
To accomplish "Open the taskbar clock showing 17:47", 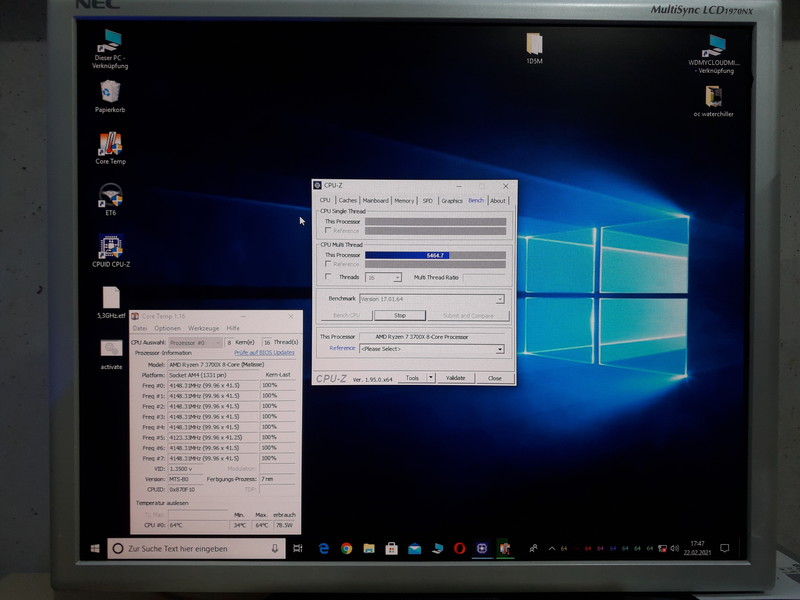I will pos(697,548).
